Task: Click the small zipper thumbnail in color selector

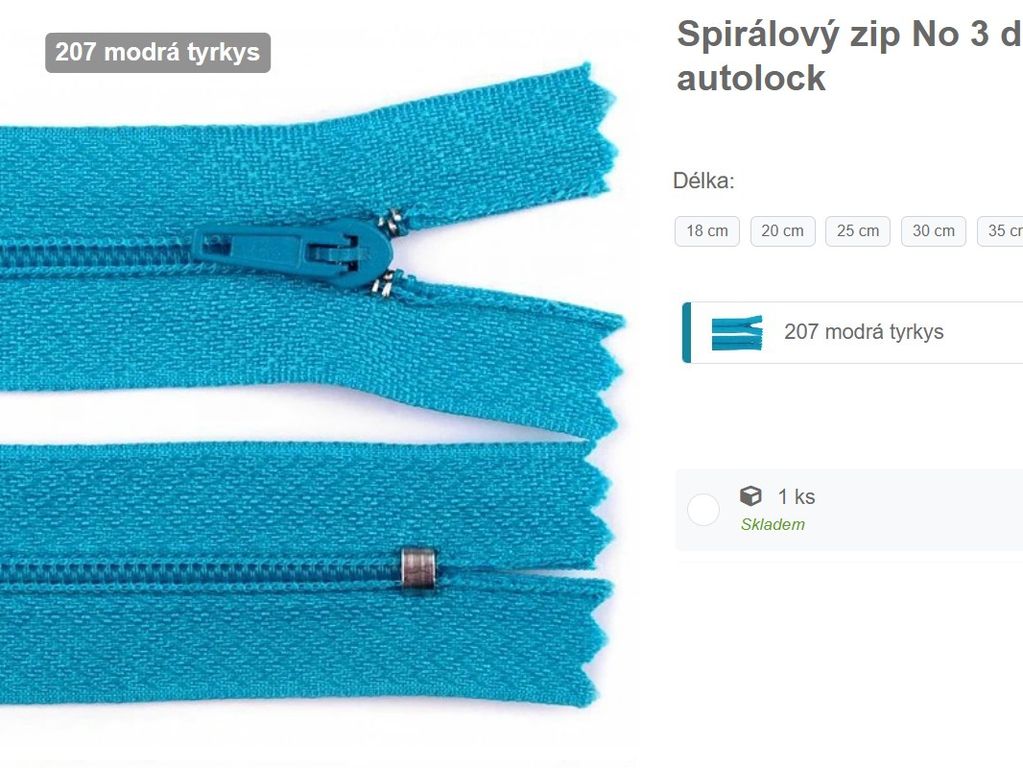Action: [x=737, y=333]
